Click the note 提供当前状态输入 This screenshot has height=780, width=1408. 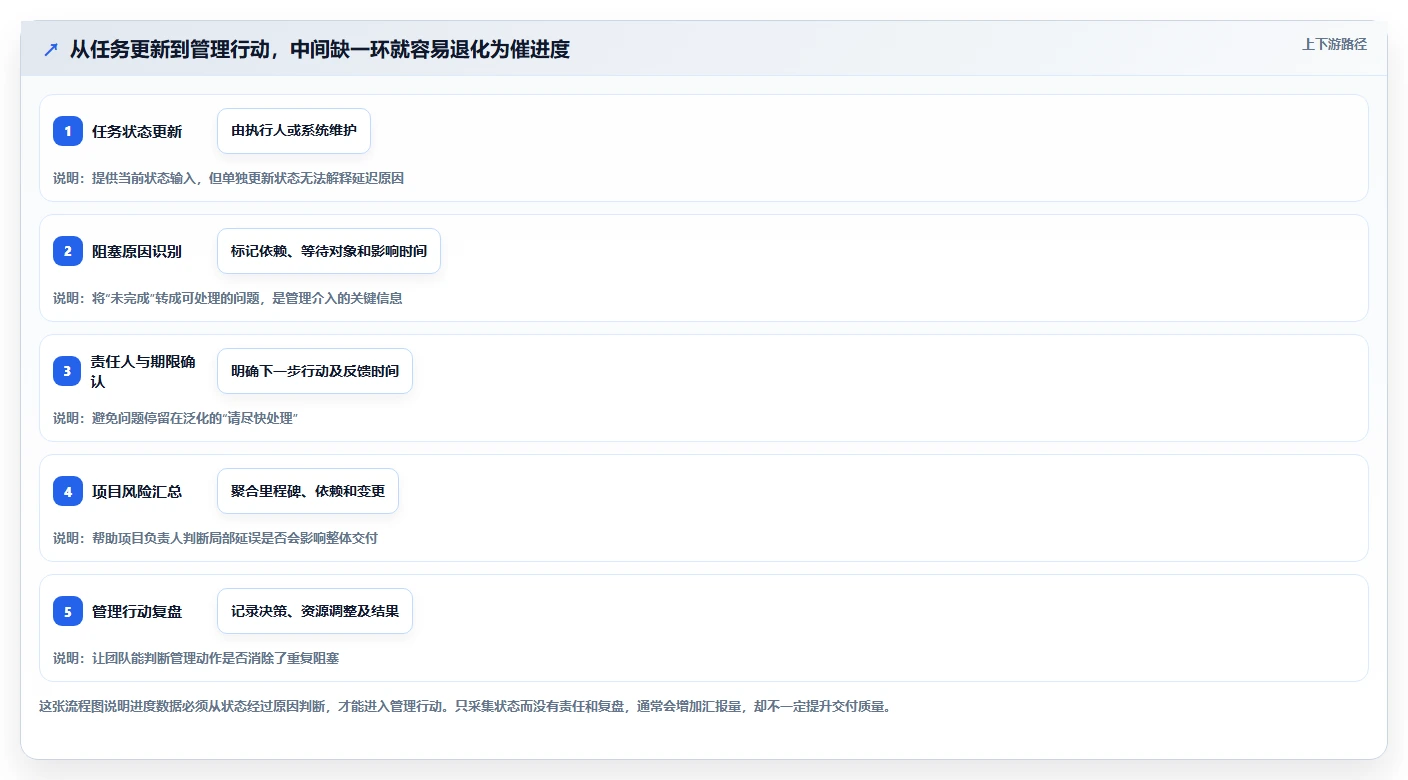pyautogui.click(x=228, y=178)
